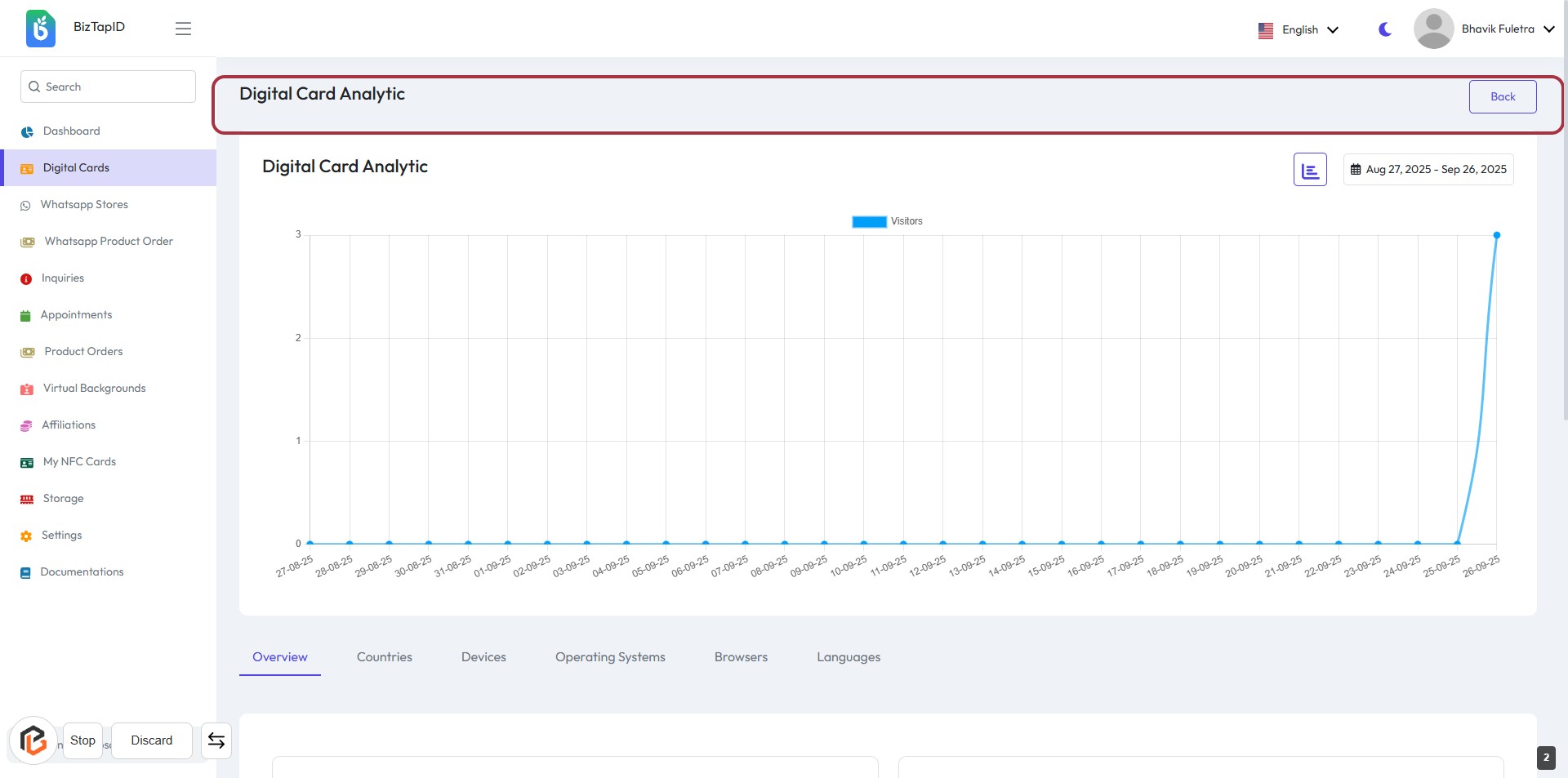The height and width of the screenshot is (778, 1568).
Task: Toggle dark mode moon icon
Action: pyautogui.click(x=1384, y=29)
